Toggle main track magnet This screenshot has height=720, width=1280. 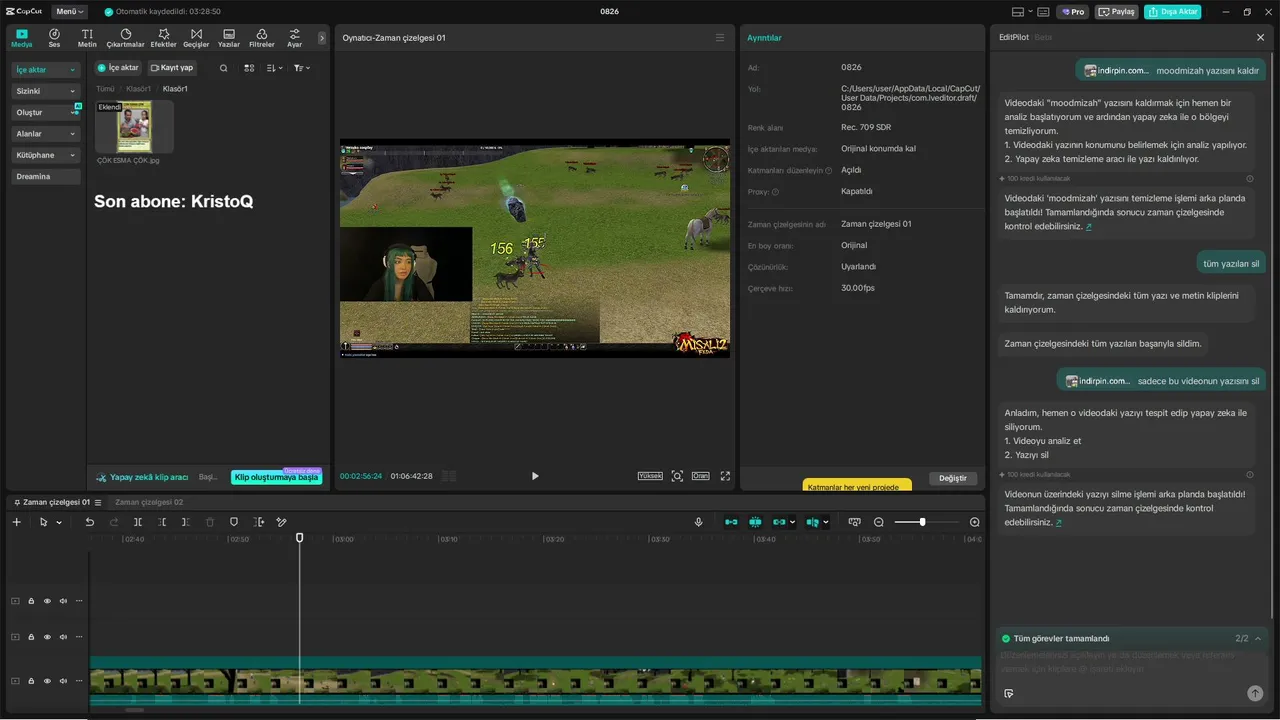[731, 522]
